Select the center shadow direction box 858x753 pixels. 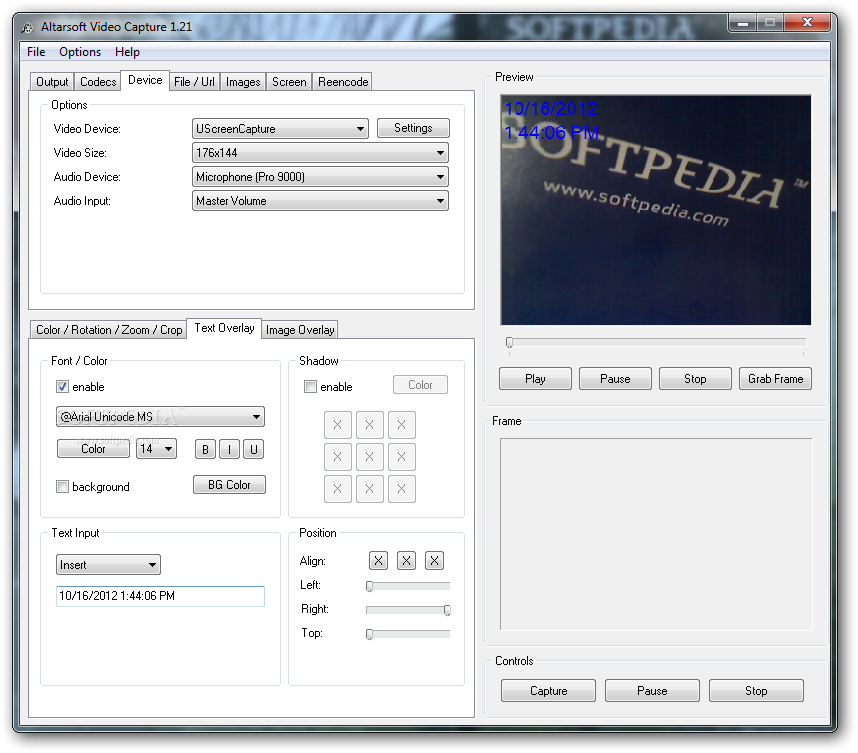369,457
